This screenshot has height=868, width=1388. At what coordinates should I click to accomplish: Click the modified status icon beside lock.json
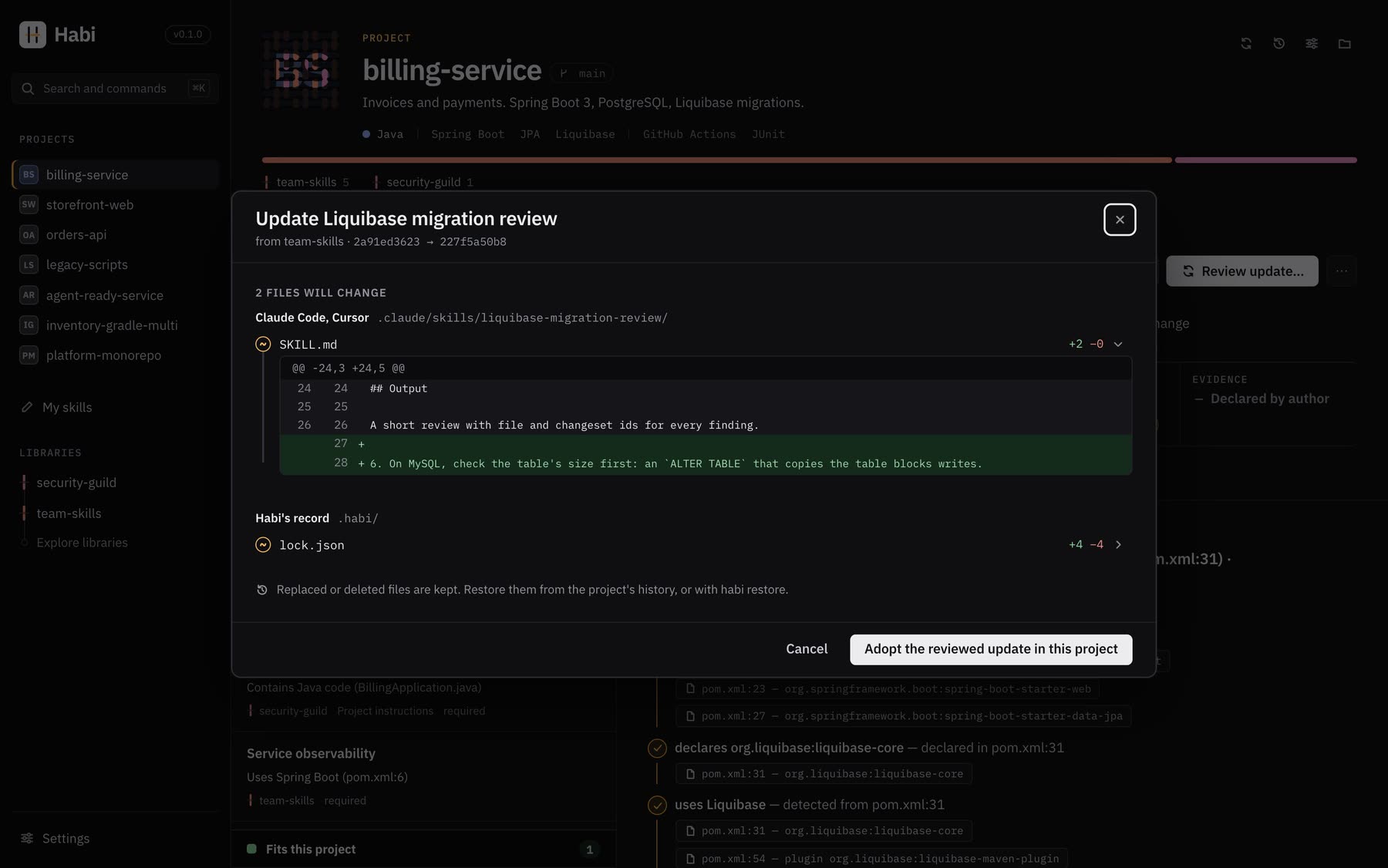263,545
